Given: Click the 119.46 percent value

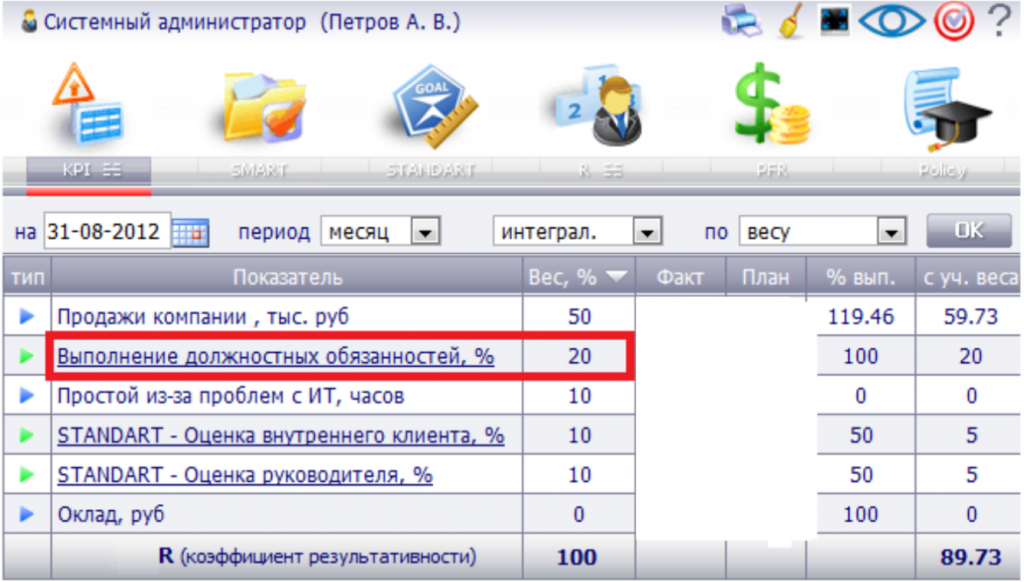Looking at the screenshot, I should coord(861,317).
